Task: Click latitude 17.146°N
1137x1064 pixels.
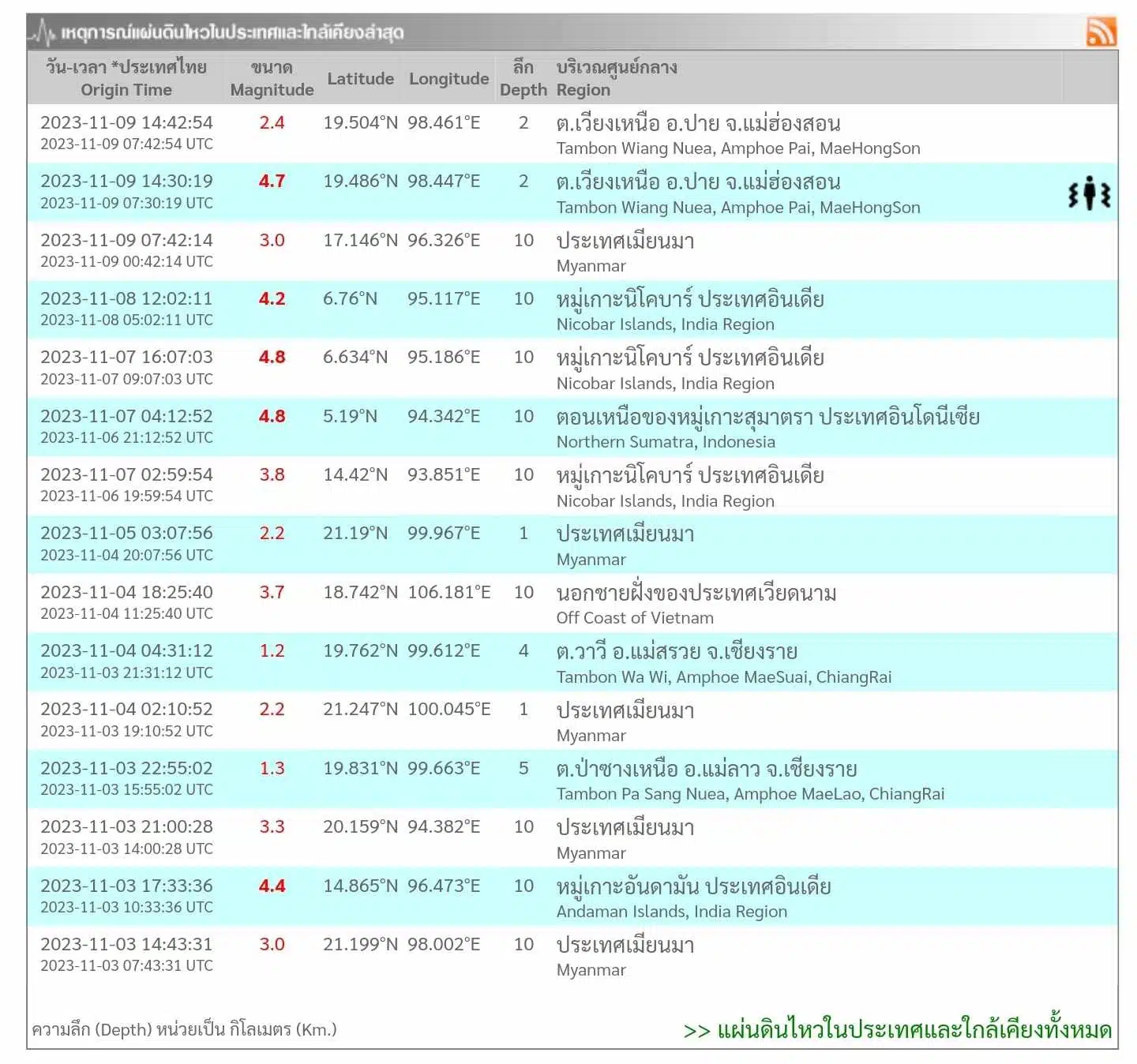Action: [360, 240]
